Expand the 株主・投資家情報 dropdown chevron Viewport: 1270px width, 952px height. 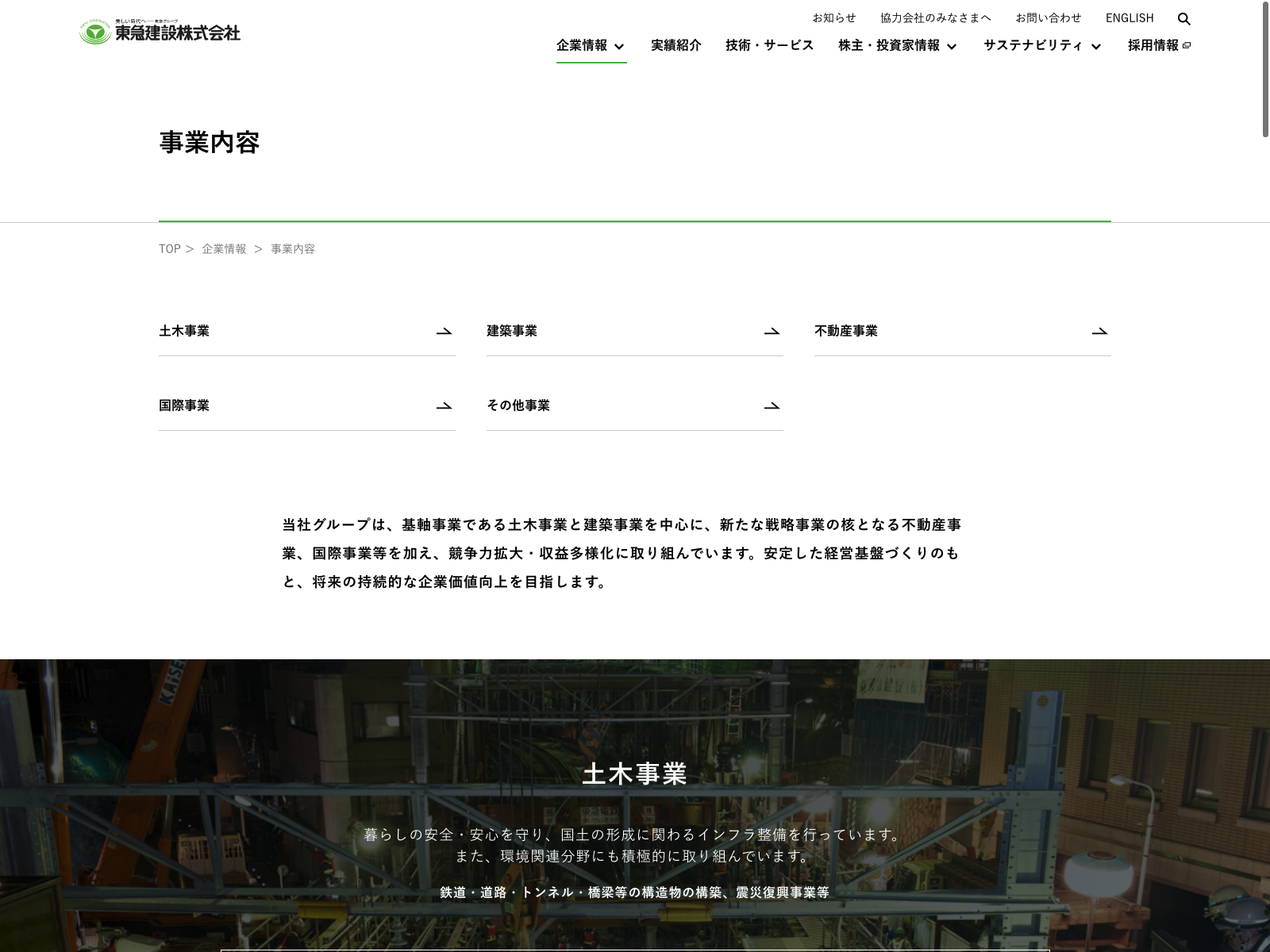pos(952,47)
